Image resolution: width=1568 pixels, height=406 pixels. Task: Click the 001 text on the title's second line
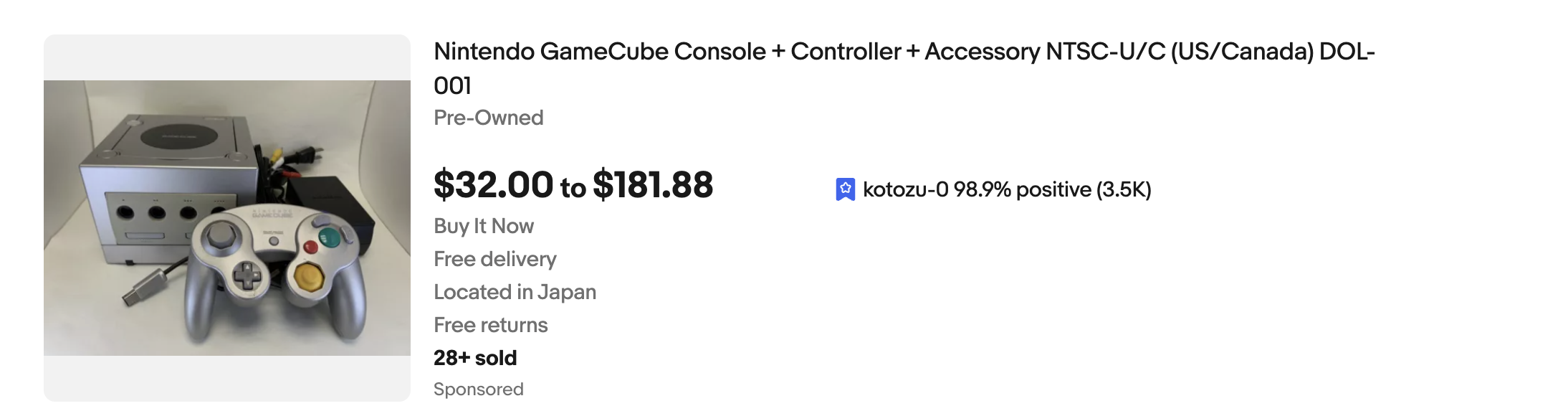452,86
